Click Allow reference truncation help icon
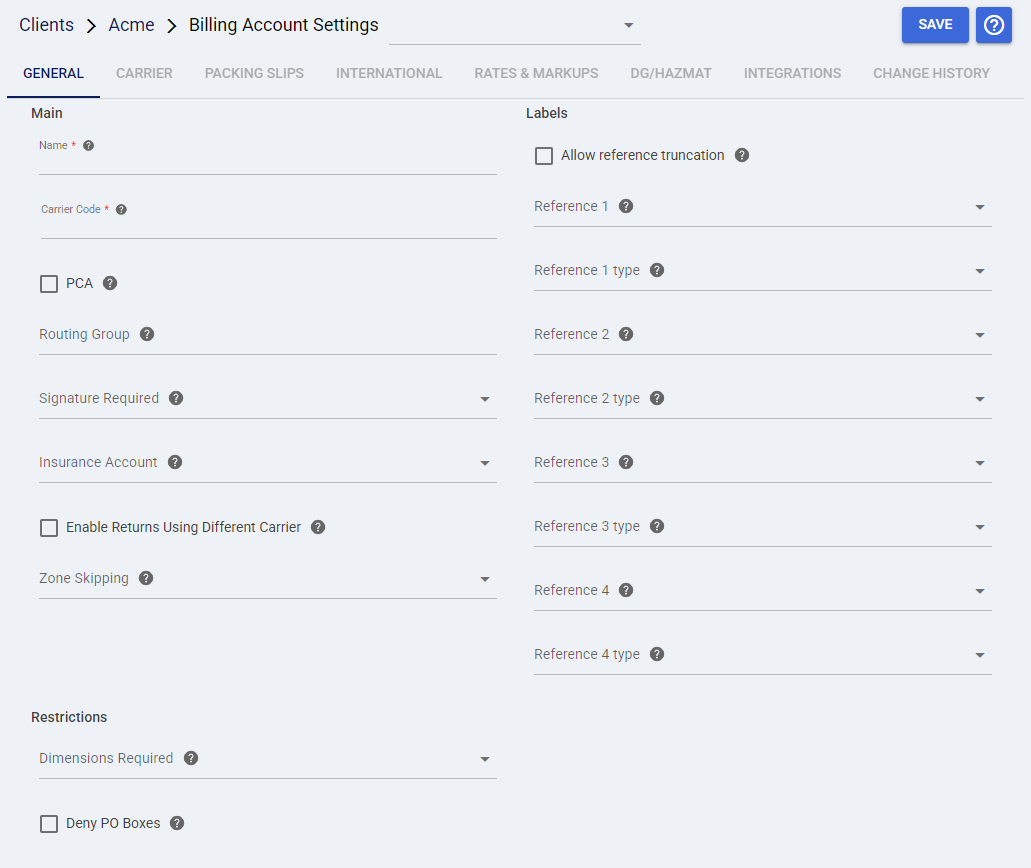The image size is (1031, 868). coord(742,155)
